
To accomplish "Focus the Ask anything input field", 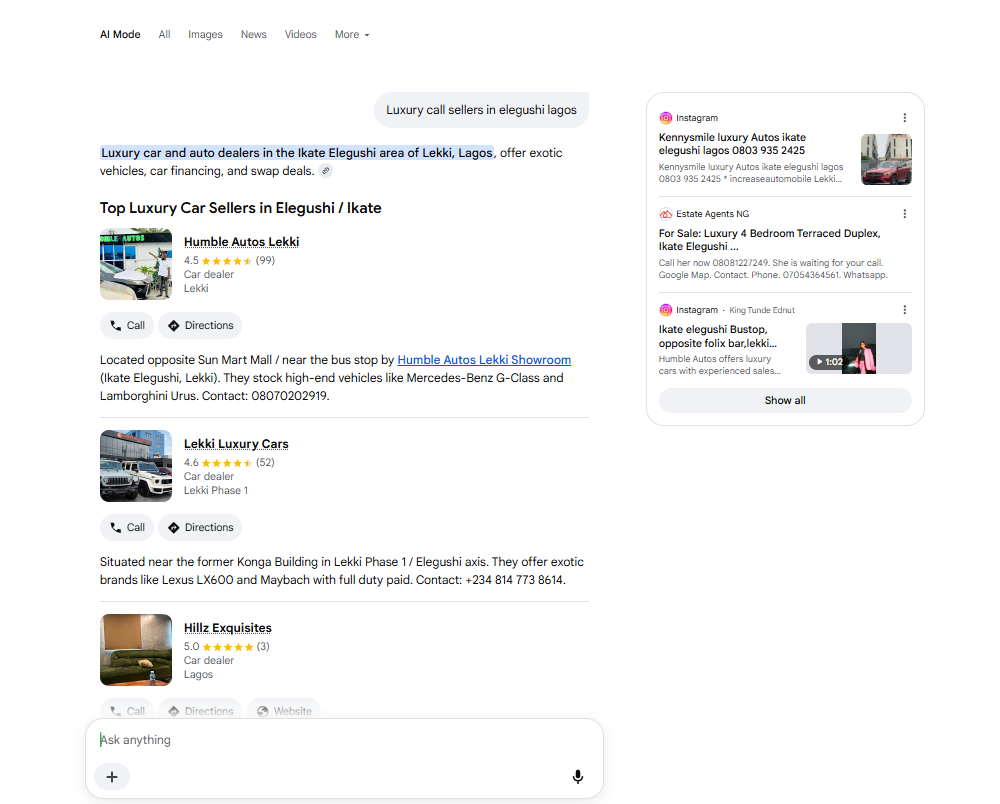I will coord(344,740).
